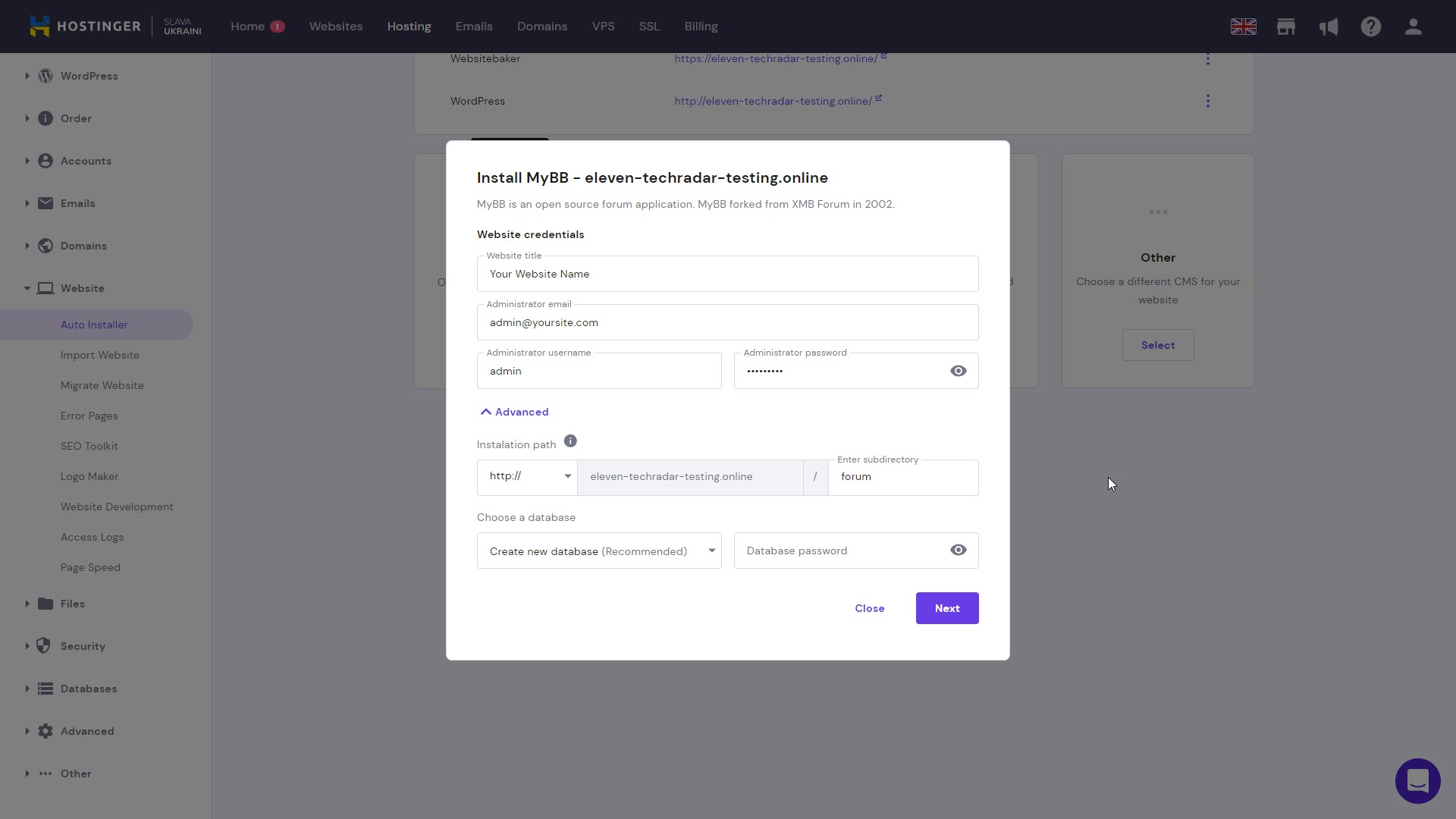This screenshot has height=819, width=1456.
Task: Click the Security sidebar shield icon
Action: pos(44,646)
